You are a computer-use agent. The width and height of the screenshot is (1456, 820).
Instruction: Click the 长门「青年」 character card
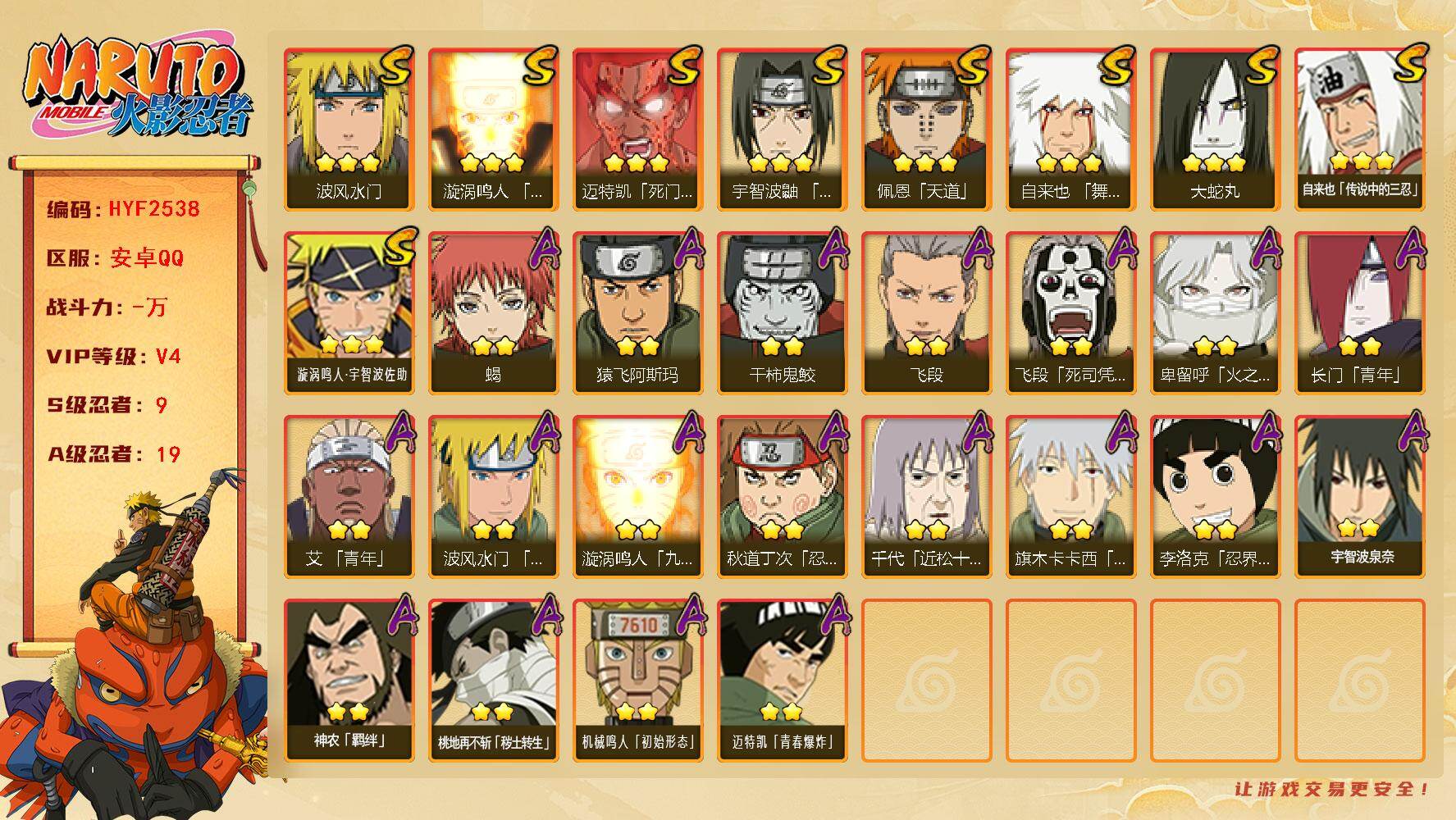1360,313
